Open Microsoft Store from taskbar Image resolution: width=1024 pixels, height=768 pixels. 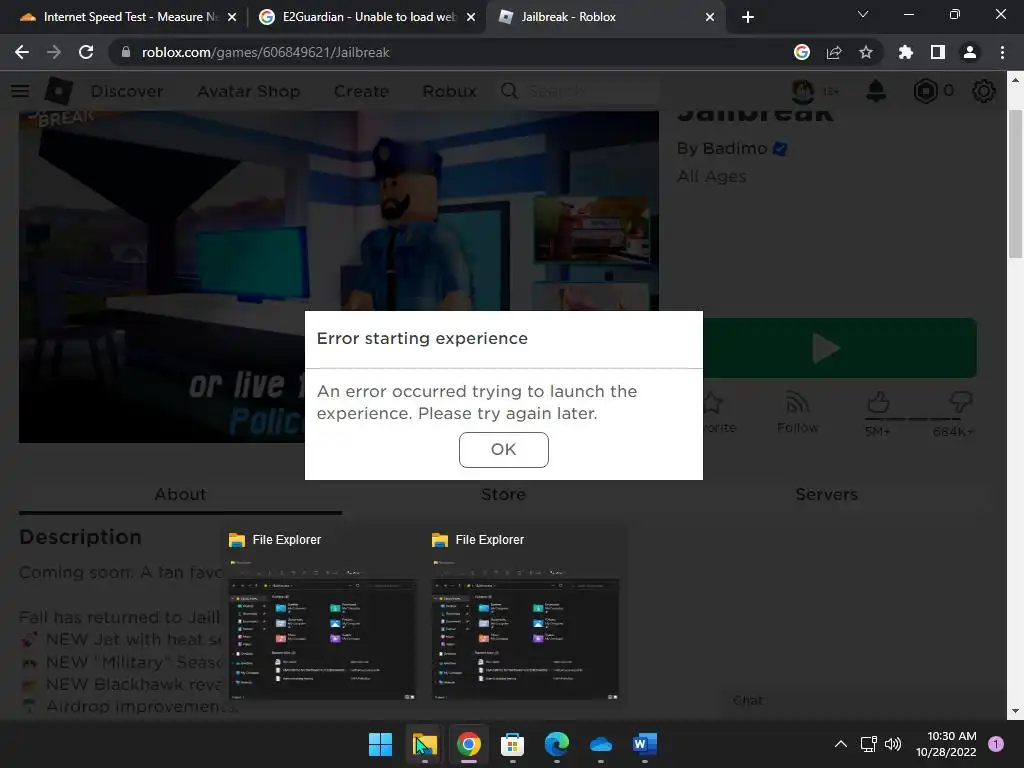512,744
